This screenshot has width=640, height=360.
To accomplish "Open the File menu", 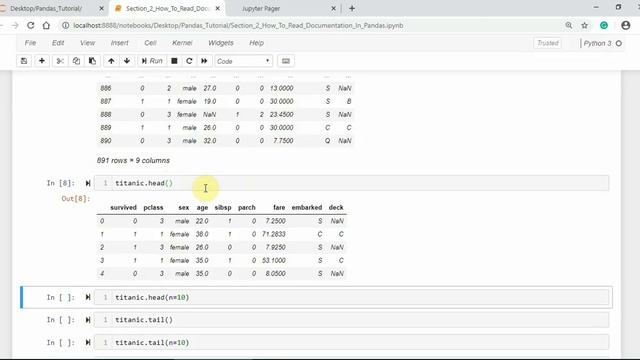I will (x=30, y=43).
